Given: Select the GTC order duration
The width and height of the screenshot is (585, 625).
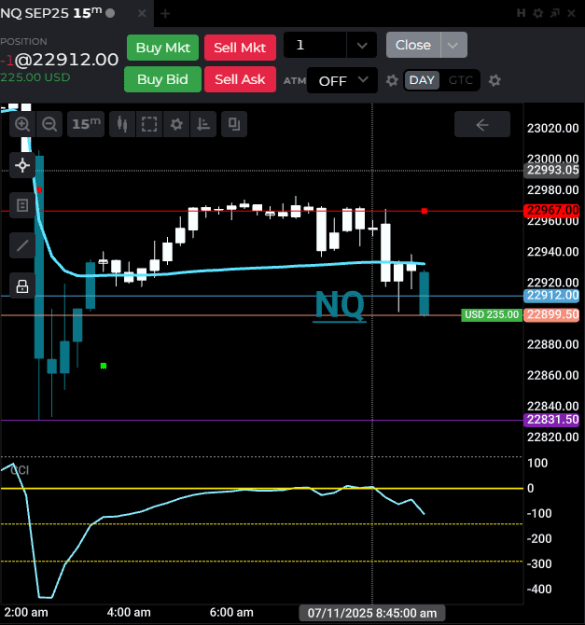Looking at the screenshot, I should click(460, 80).
